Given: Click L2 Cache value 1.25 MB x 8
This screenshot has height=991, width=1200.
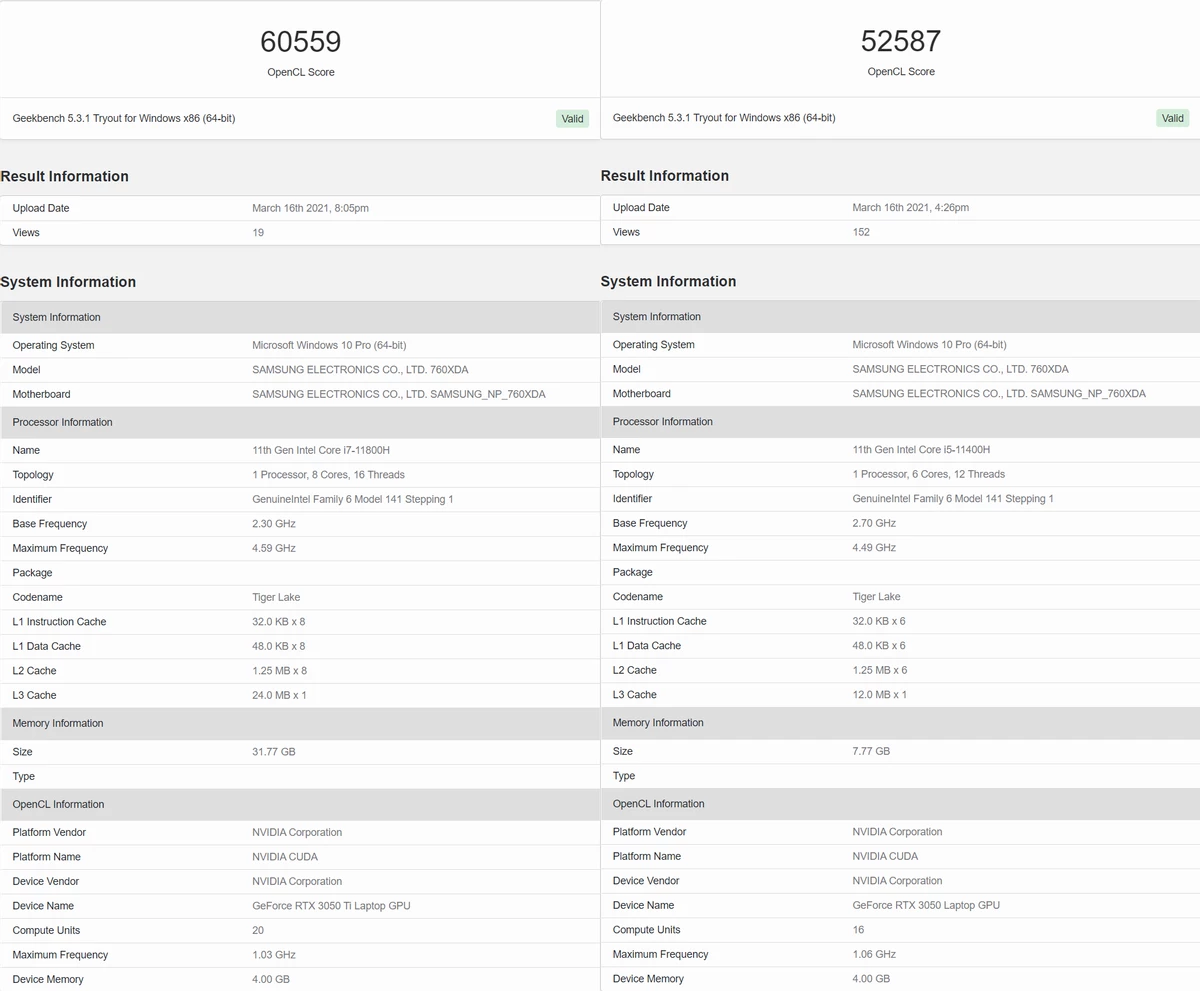Looking at the screenshot, I should 279,671.
